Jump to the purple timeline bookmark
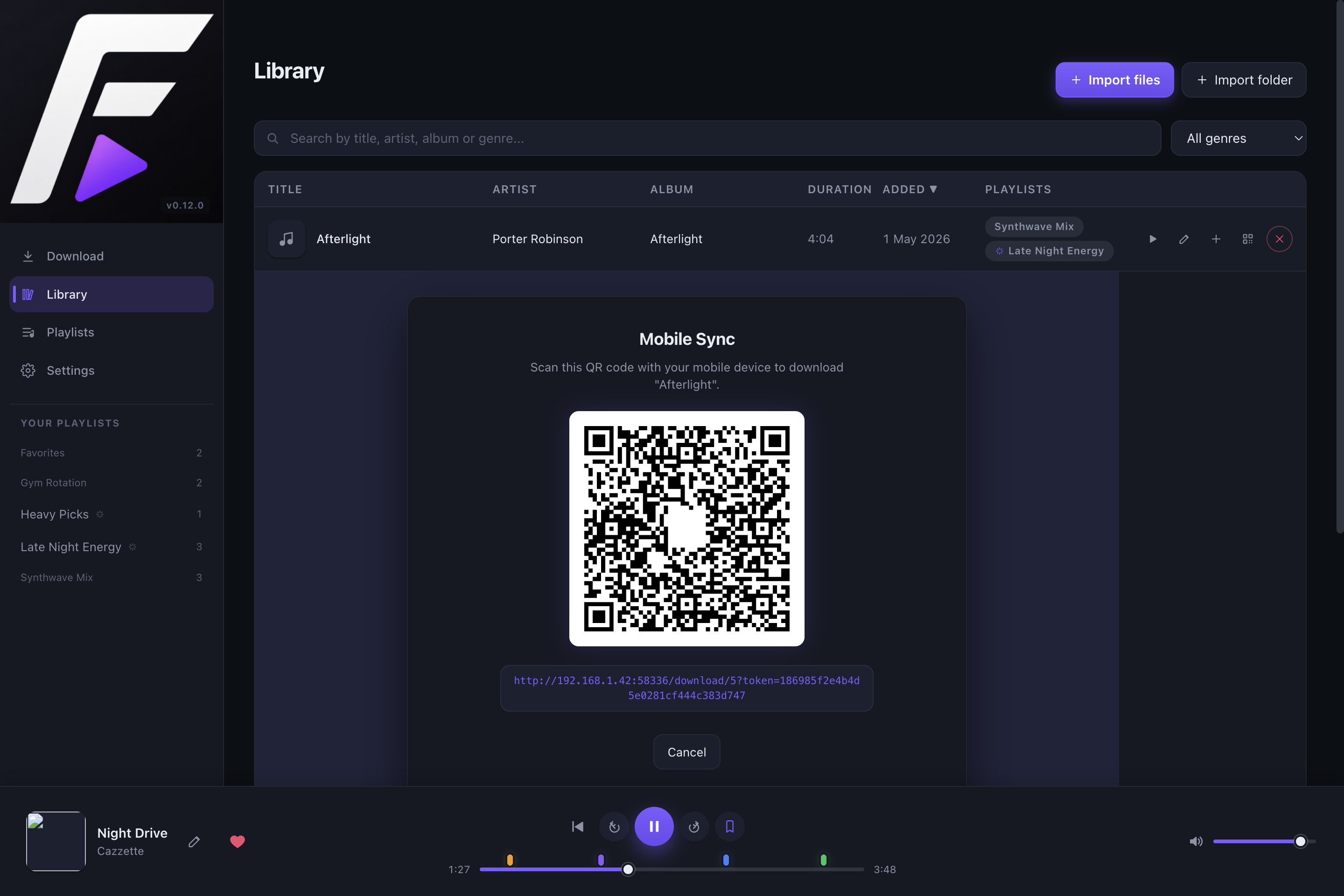Screen dimensions: 1344x896 click(x=601, y=860)
